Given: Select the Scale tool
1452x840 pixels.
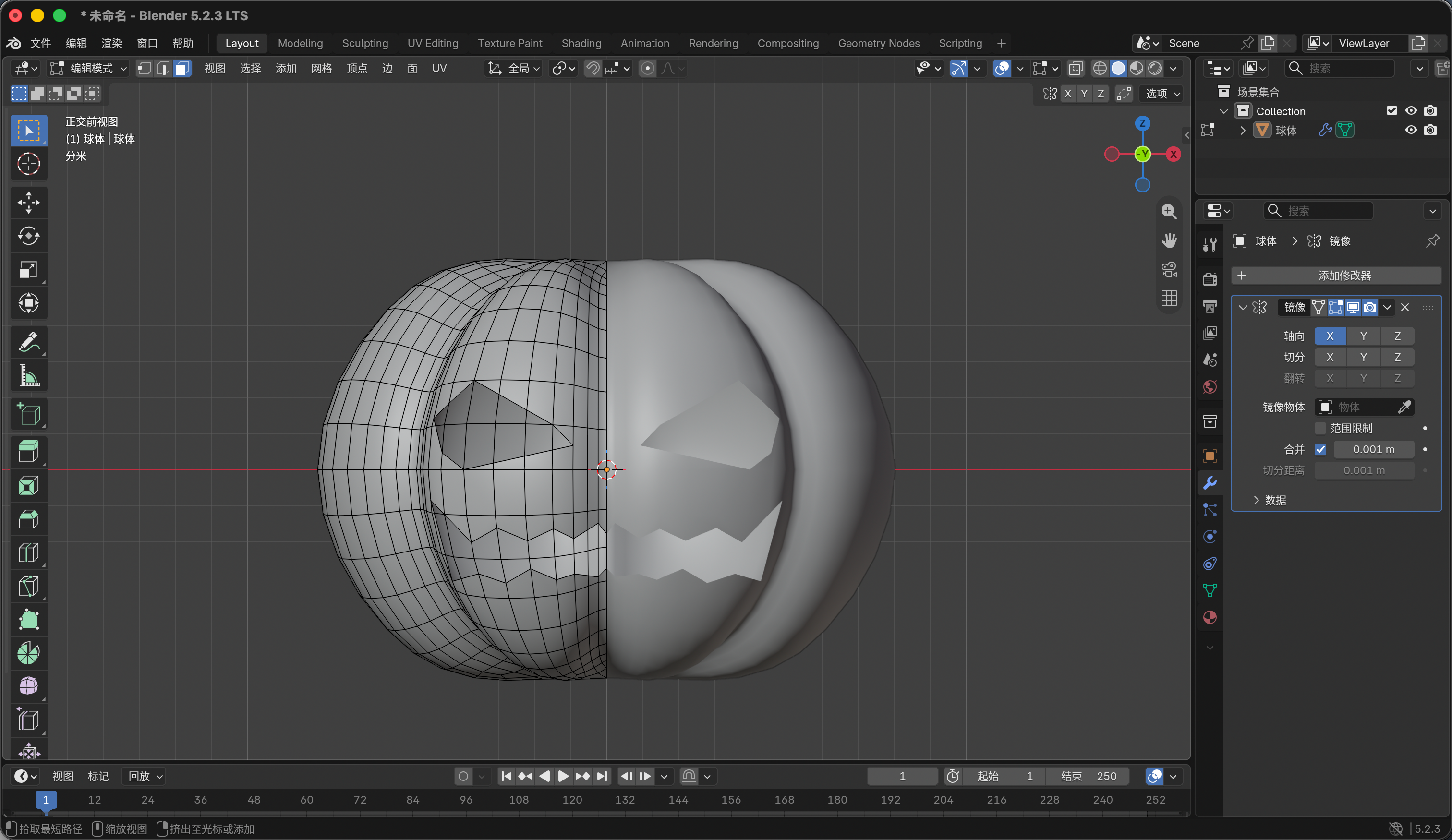Looking at the screenshot, I should click(x=29, y=269).
